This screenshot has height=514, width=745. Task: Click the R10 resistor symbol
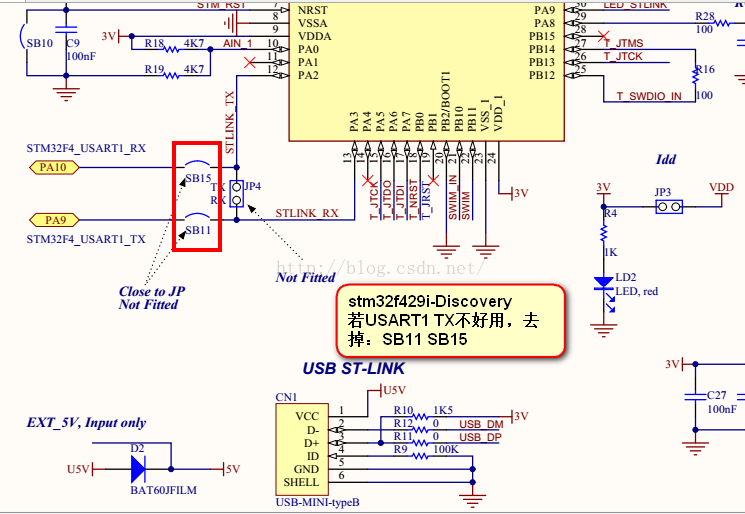pos(420,417)
